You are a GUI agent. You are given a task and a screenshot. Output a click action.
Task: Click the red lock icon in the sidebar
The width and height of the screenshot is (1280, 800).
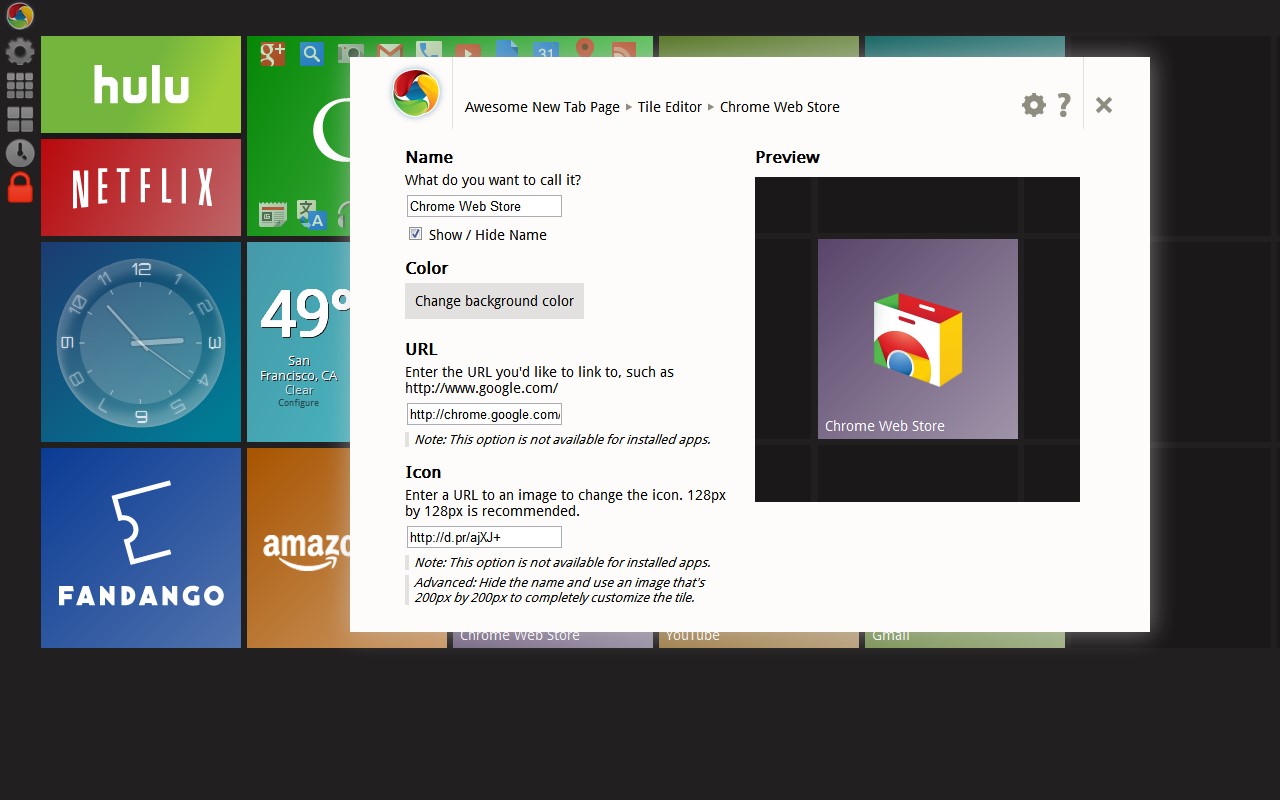(20, 188)
